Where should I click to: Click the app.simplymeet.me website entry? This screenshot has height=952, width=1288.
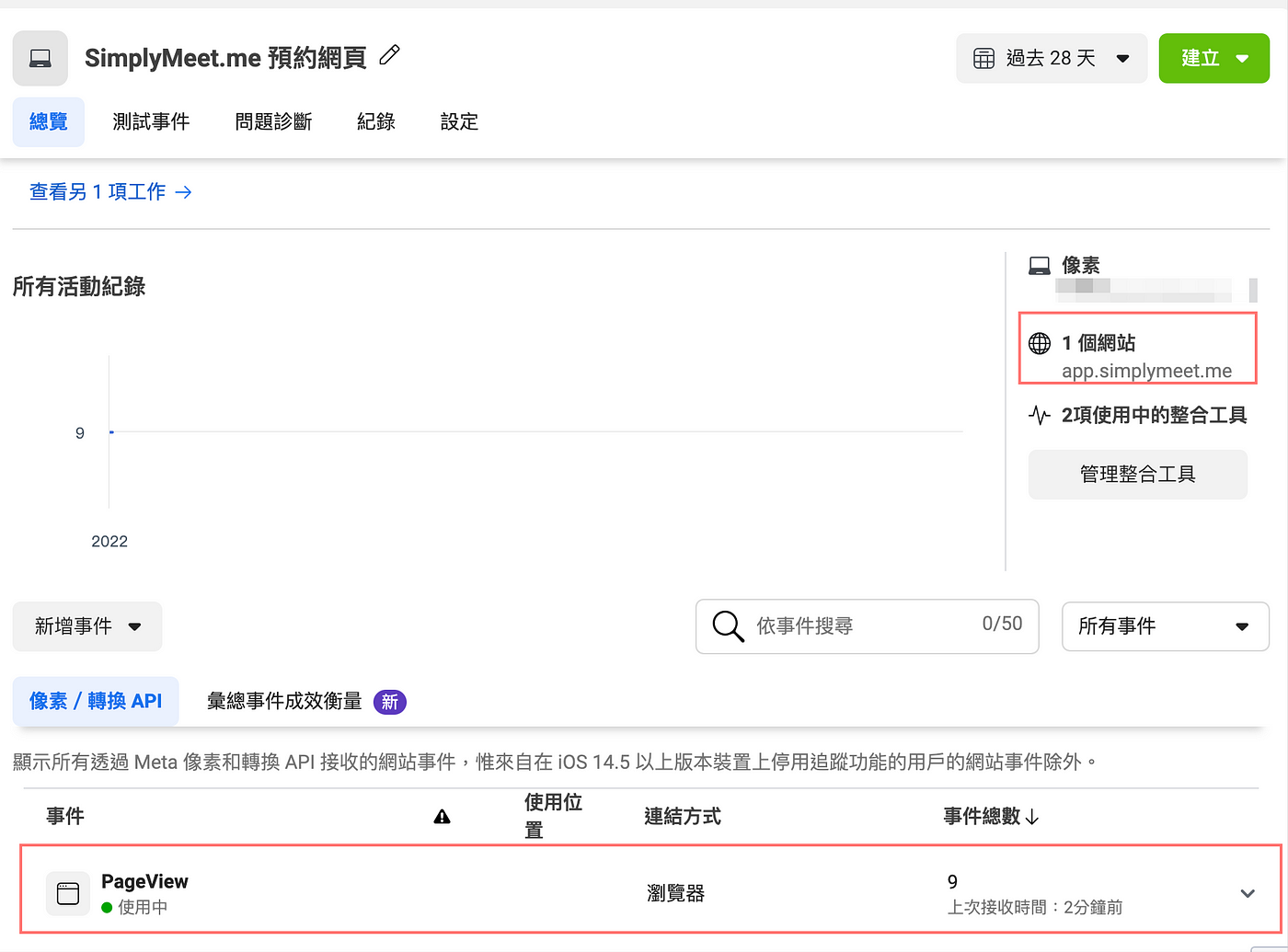pos(1147,371)
